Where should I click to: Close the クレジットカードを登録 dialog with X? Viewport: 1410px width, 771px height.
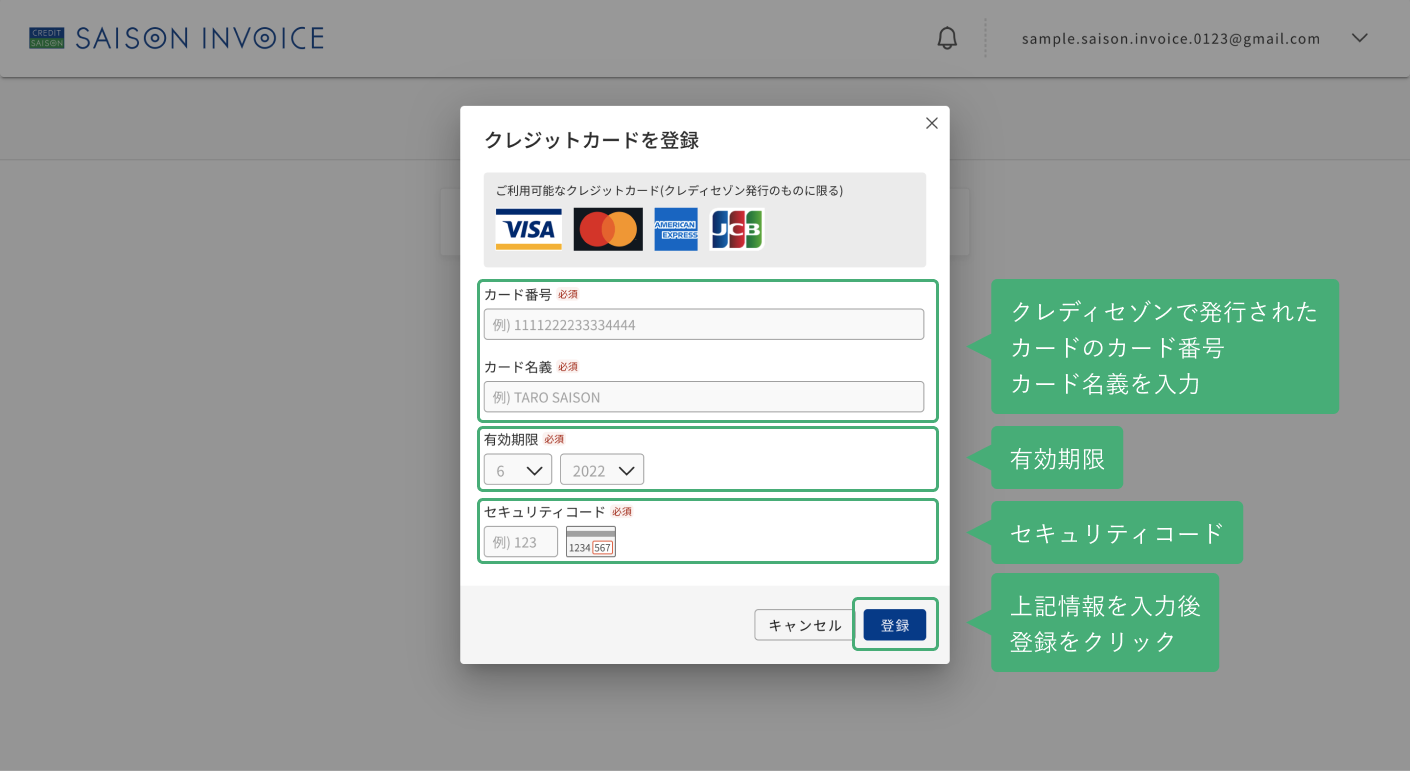click(x=932, y=123)
